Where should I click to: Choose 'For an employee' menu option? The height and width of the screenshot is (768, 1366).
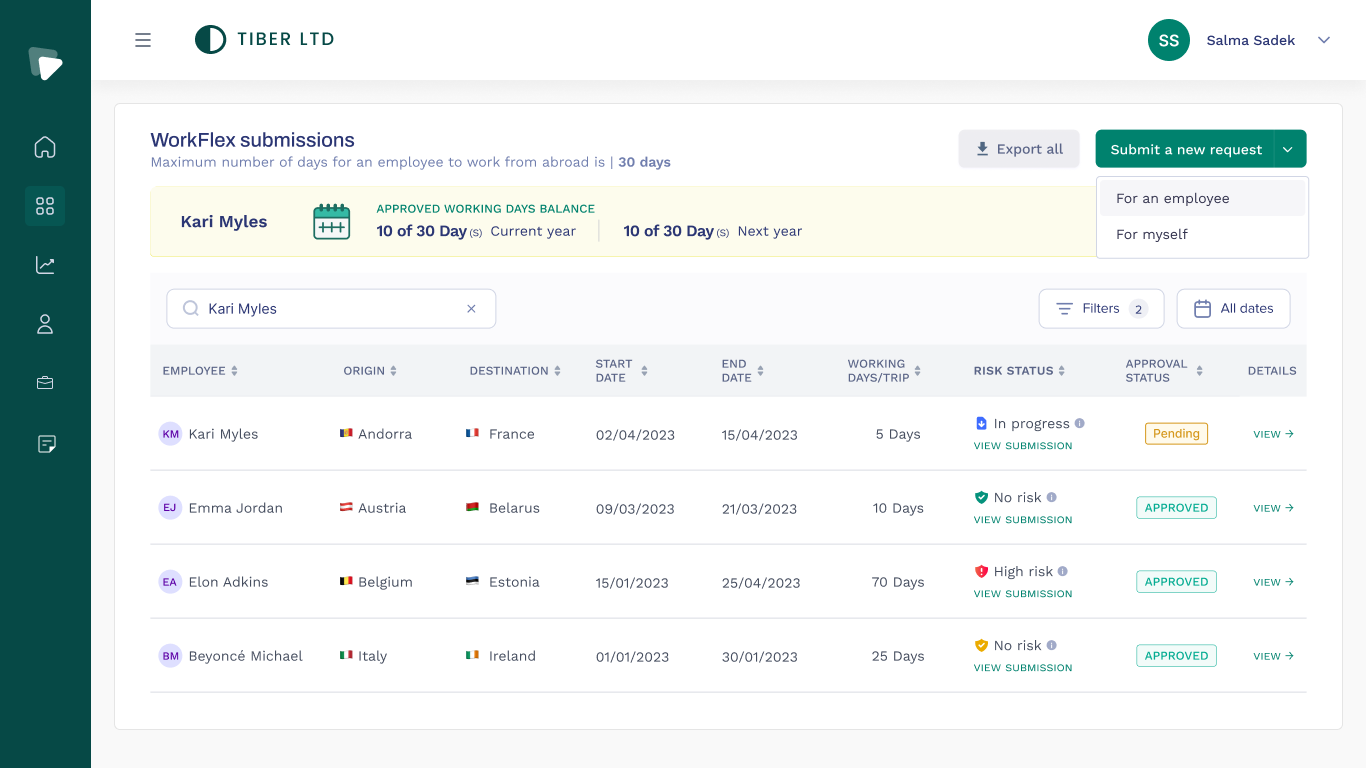tap(1172, 198)
